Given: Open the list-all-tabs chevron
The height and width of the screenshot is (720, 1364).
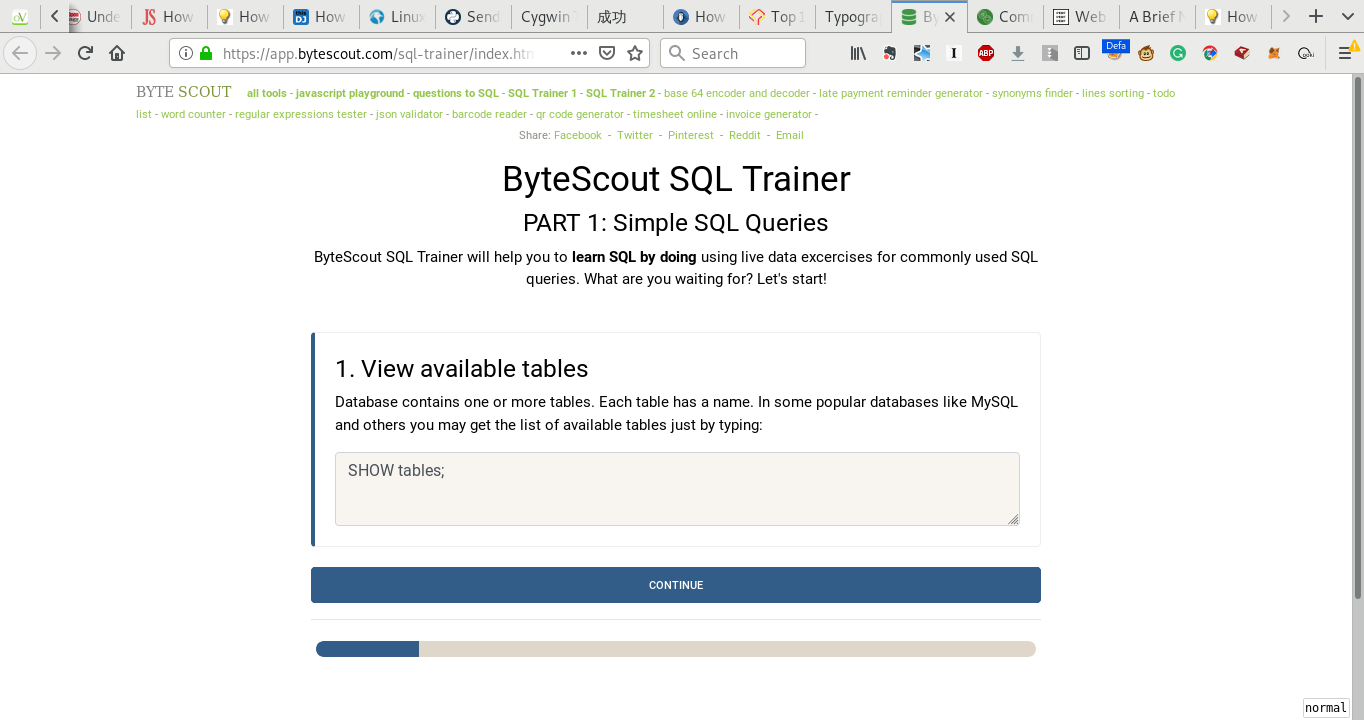Looking at the screenshot, I should (x=1347, y=16).
